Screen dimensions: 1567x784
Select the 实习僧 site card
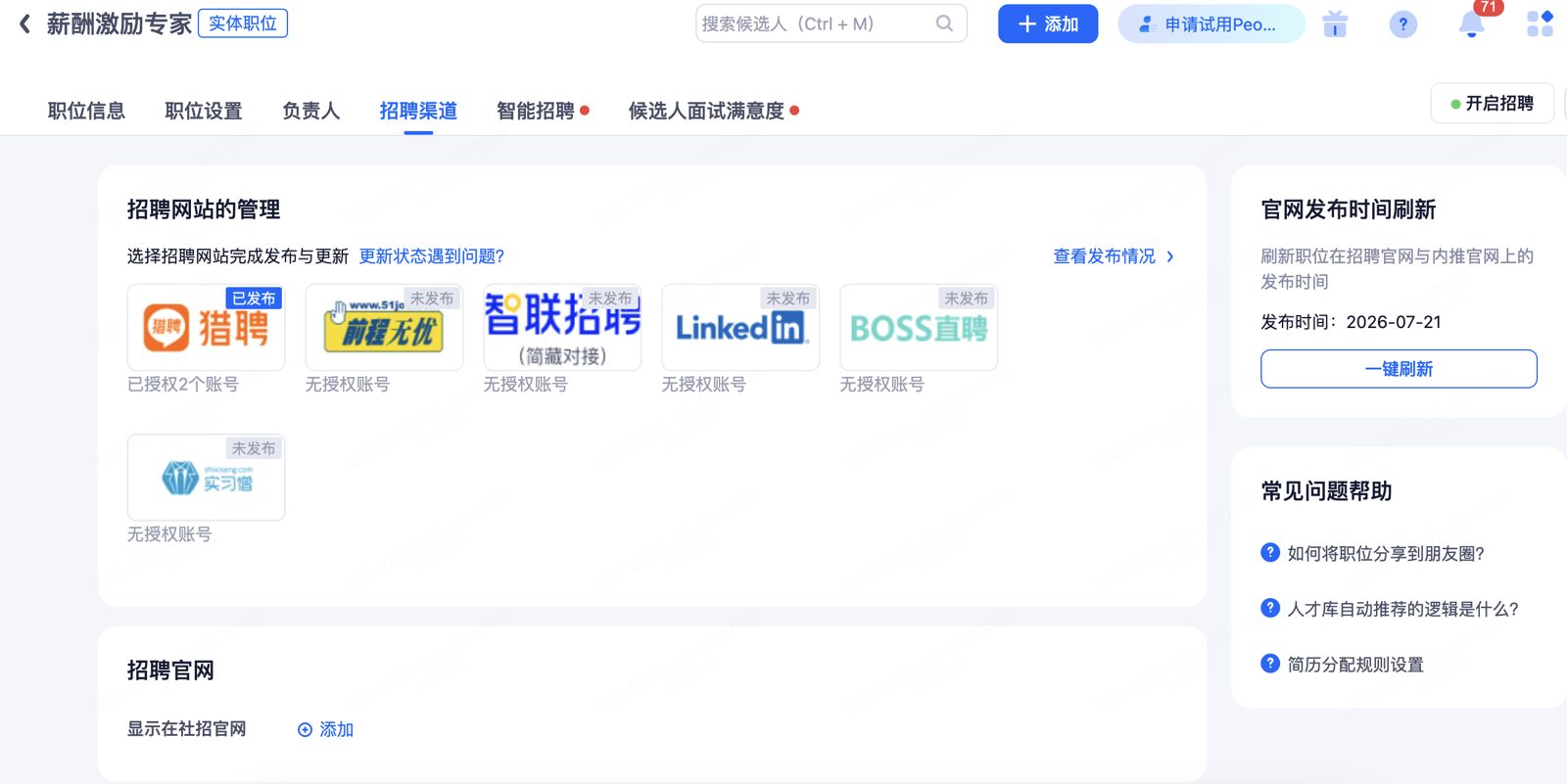tap(206, 477)
